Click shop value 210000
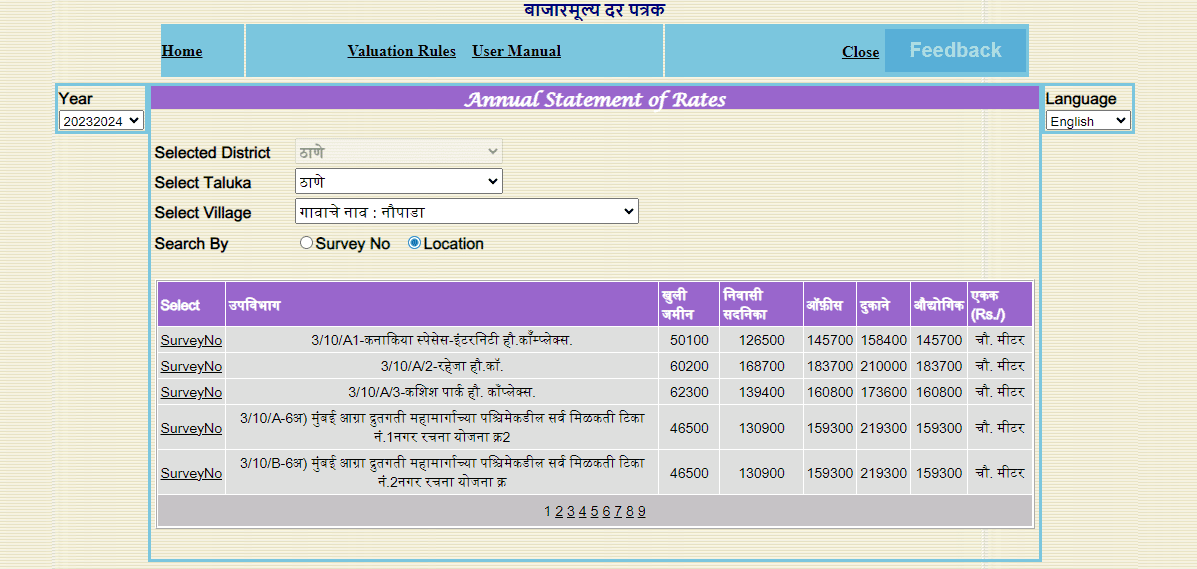1197x569 pixels. tap(883, 366)
